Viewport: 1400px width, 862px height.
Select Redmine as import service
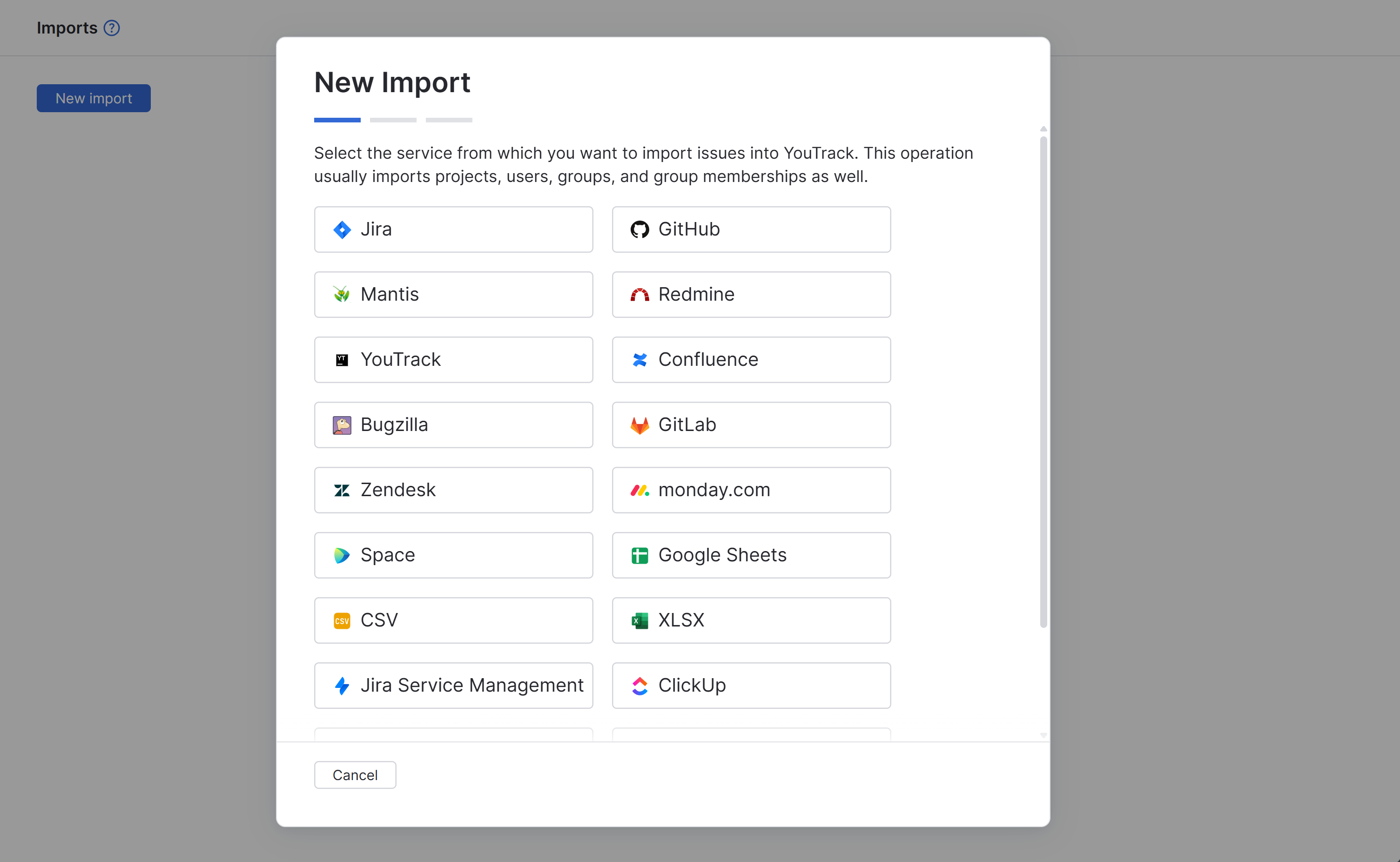(x=751, y=295)
